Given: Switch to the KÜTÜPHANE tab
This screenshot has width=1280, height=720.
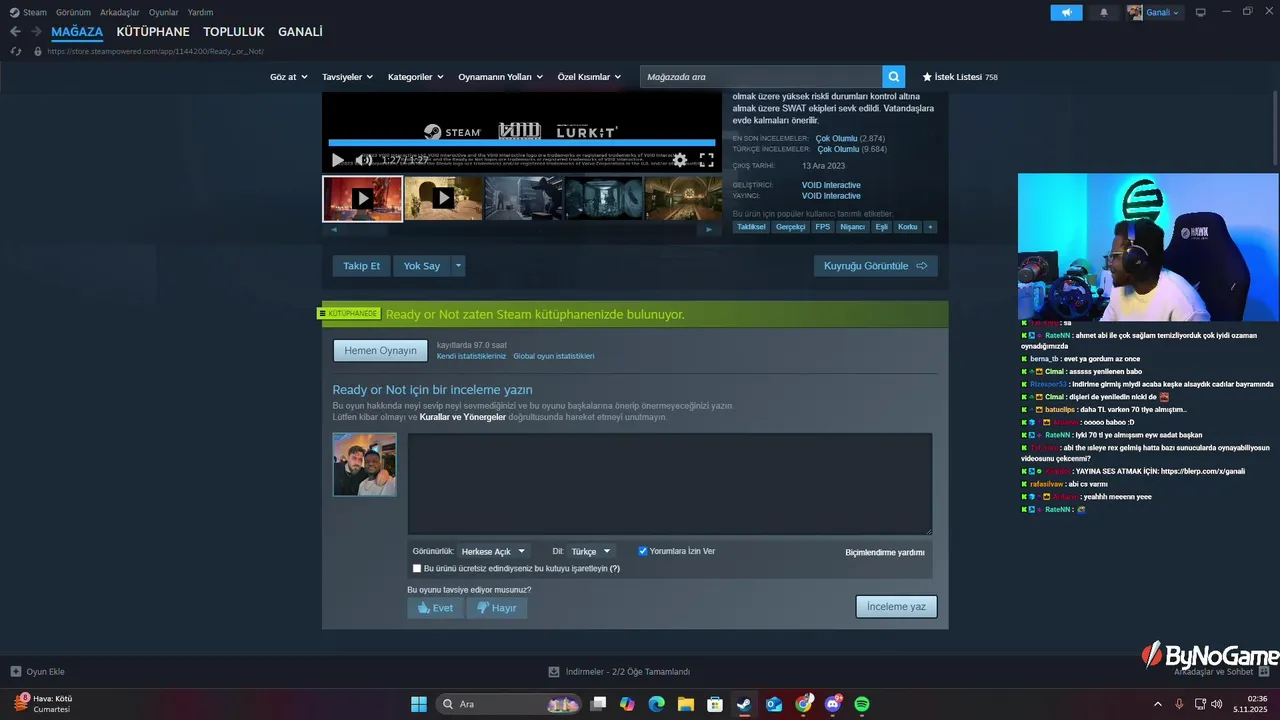Looking at the screenshot, I should (153, 32).
